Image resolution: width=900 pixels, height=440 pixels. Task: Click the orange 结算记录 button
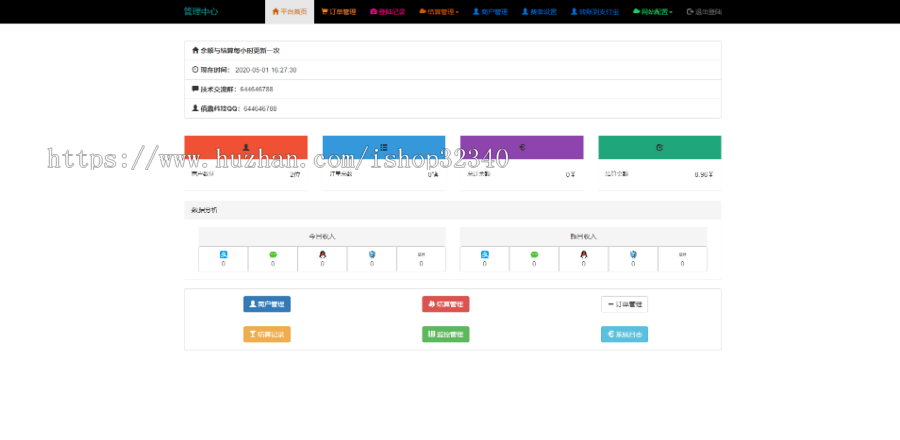click(x=267, y=334)
